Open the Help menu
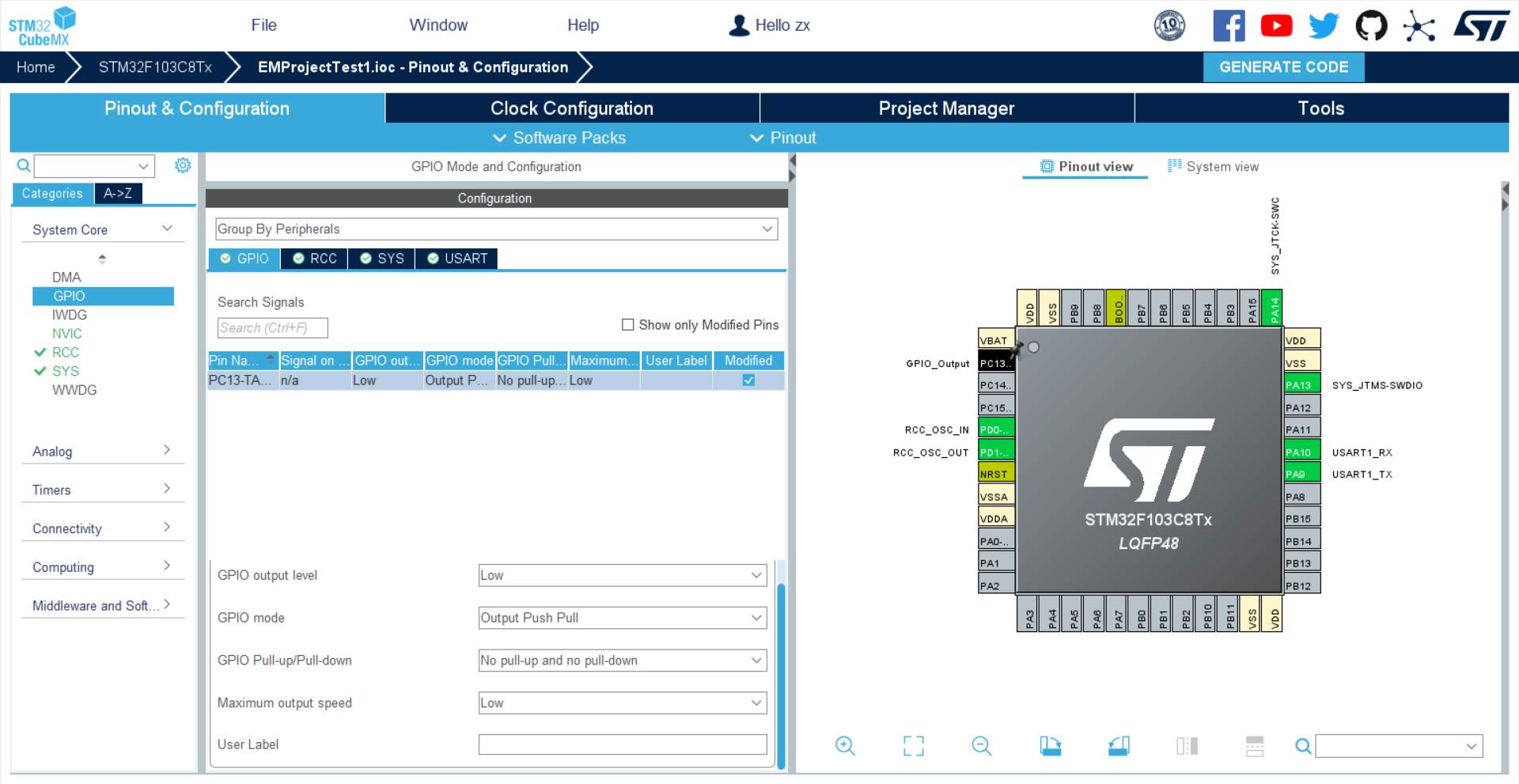Viewport: 1519px width, 784px height. 583,25
